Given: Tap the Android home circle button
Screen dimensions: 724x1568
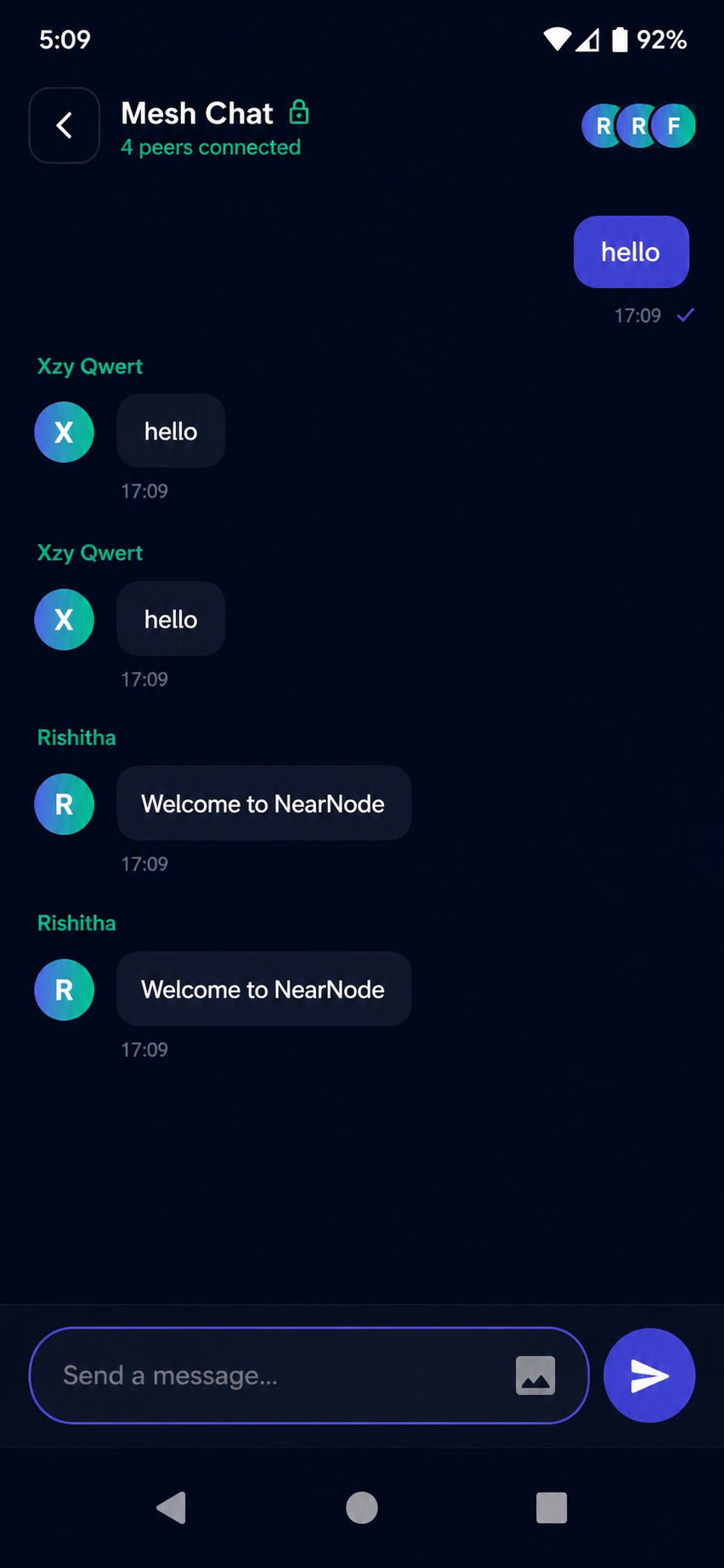Looking at the screenshot, I should click(x=362, y=1508).
